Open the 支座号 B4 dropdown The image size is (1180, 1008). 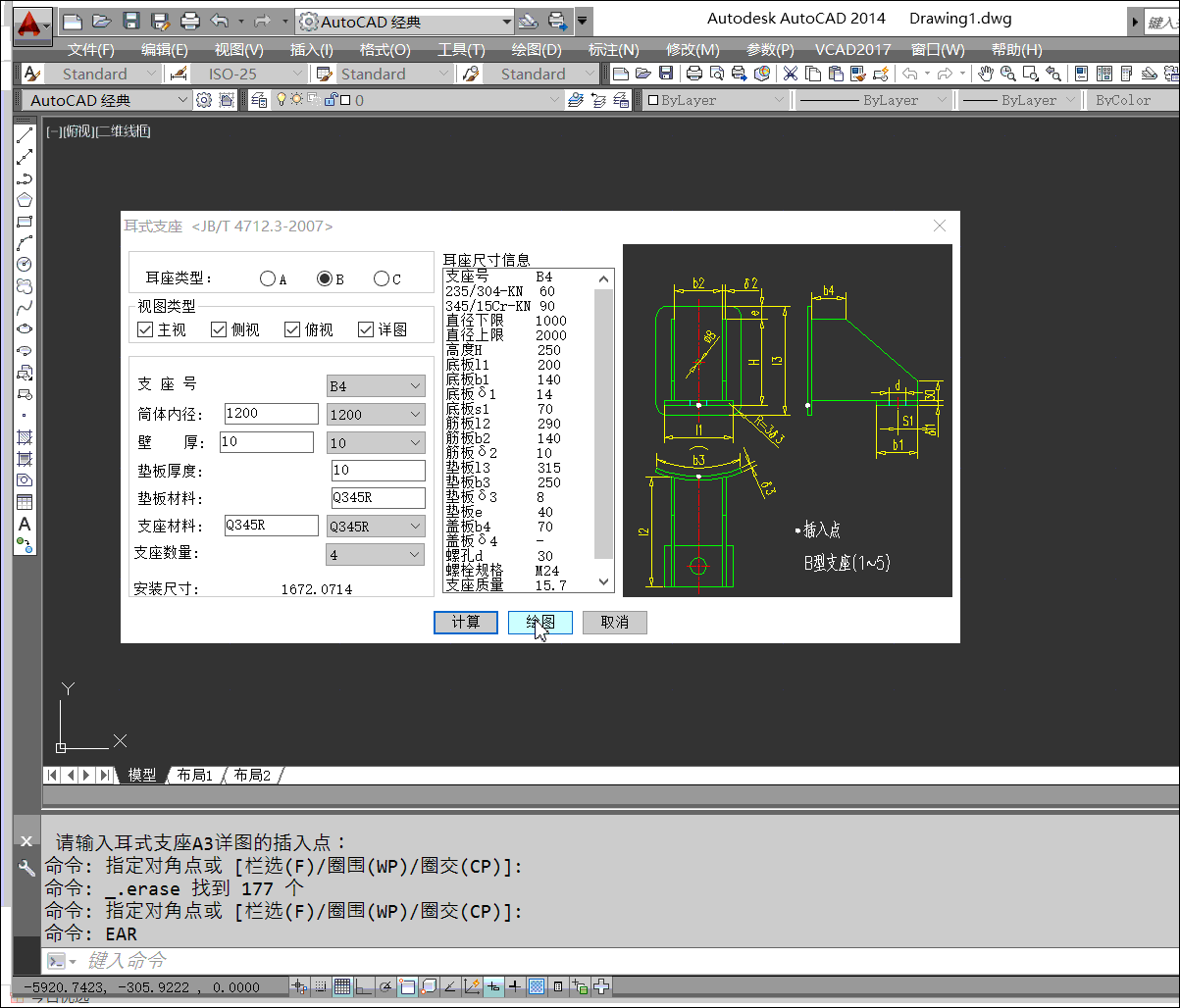pos(376,386)
